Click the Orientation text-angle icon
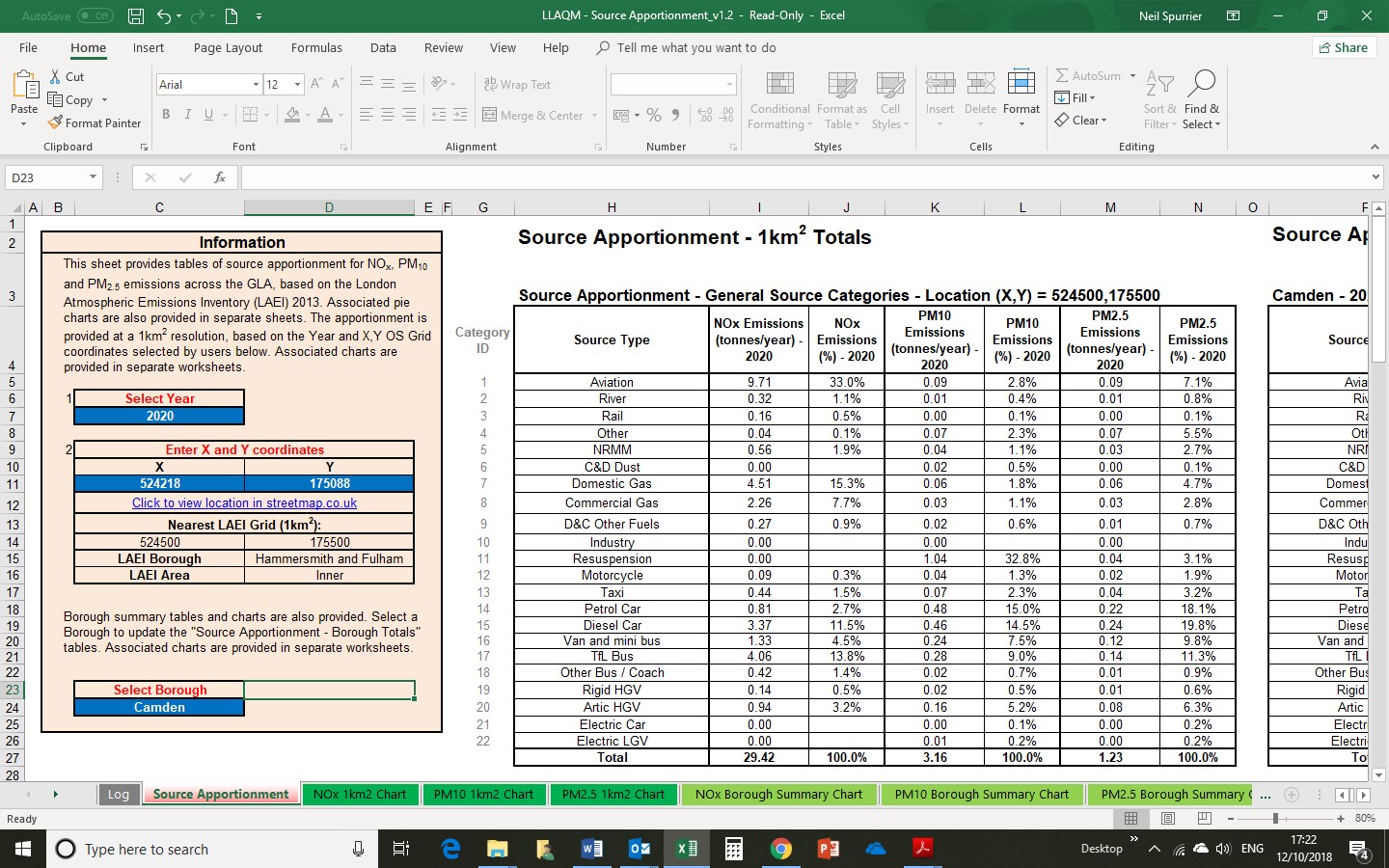 (x=439, y=84)
